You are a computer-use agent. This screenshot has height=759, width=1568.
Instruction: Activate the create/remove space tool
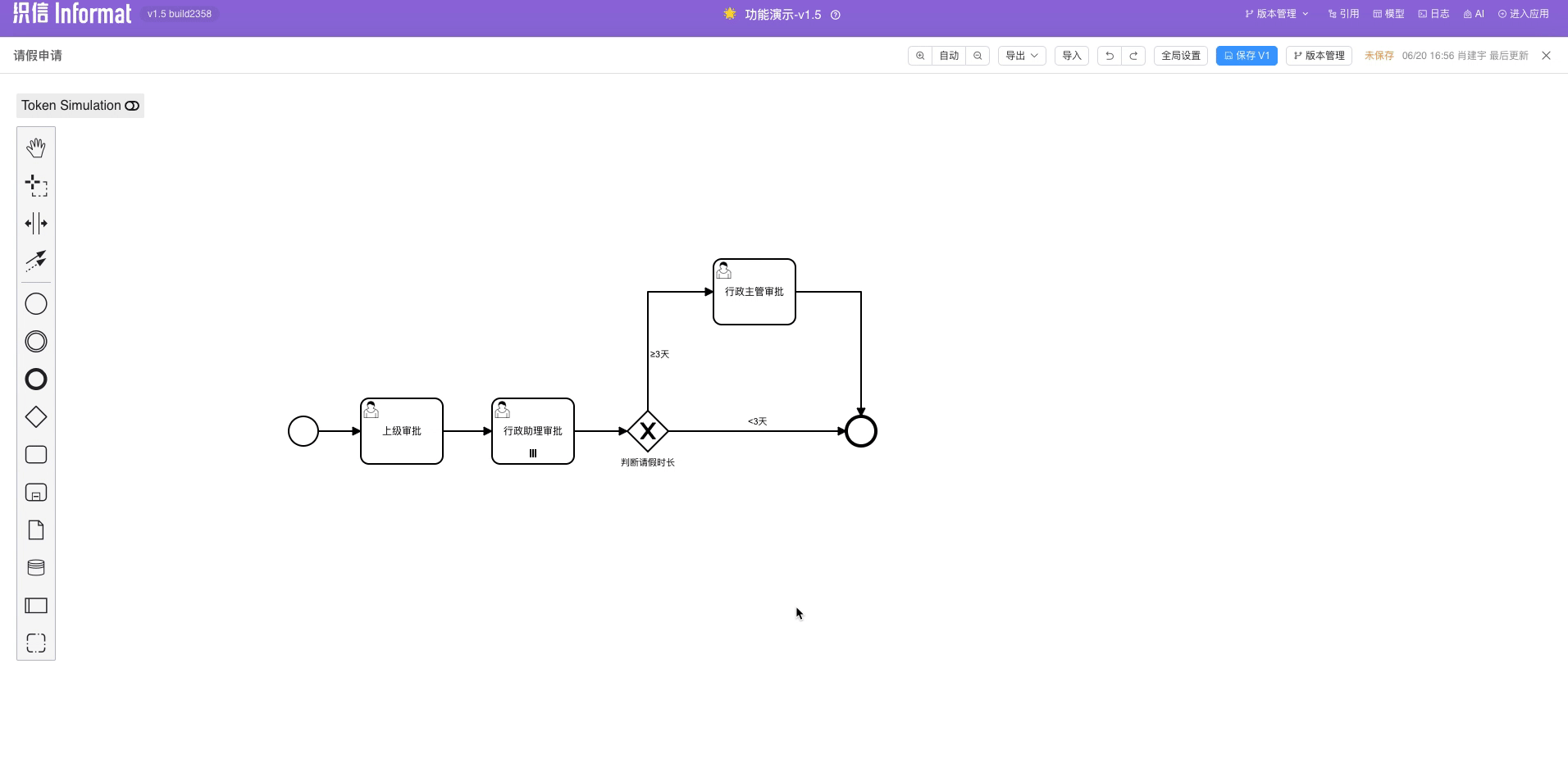tap(36, 223)
